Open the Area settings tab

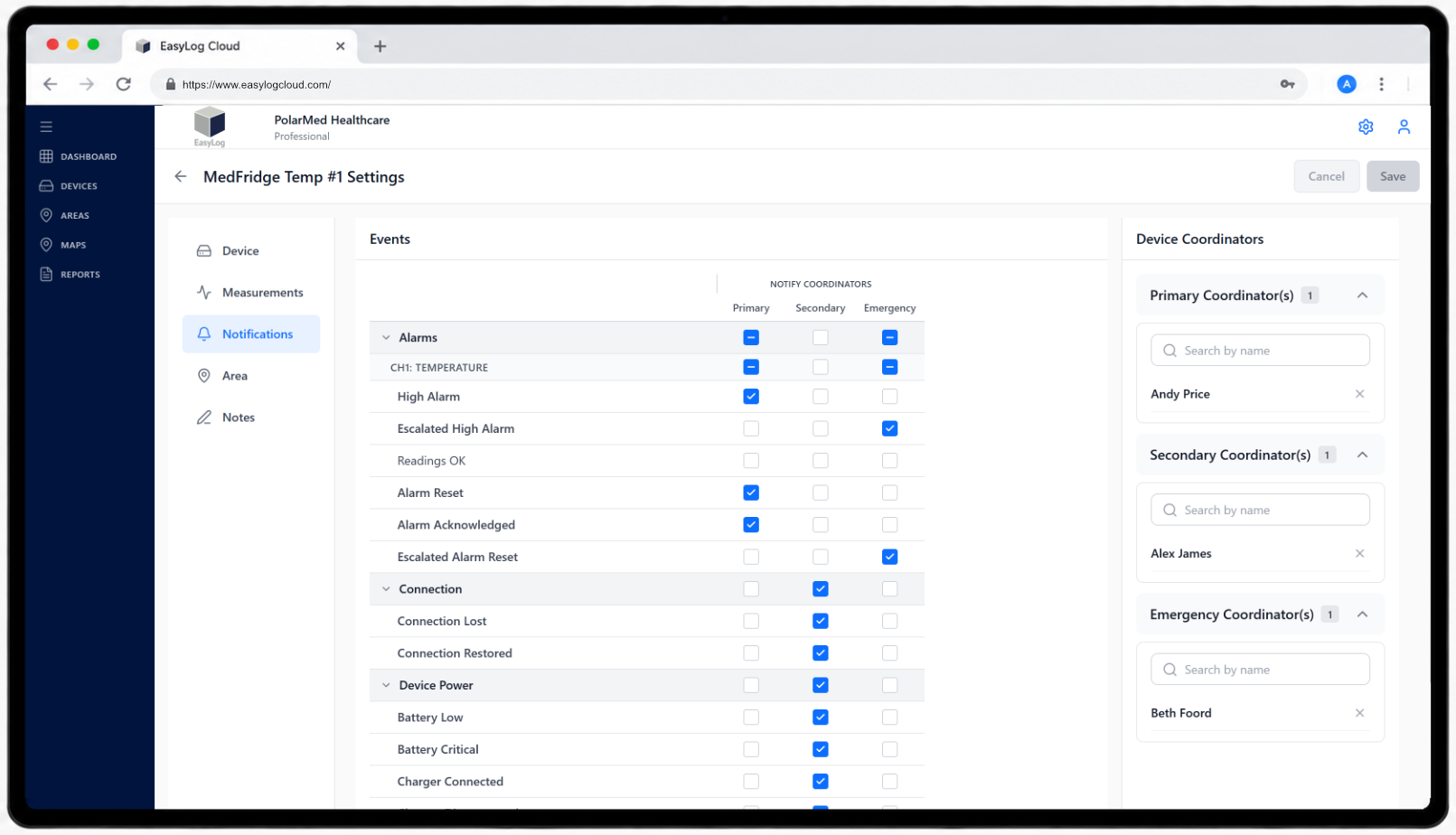coord(251,376)
